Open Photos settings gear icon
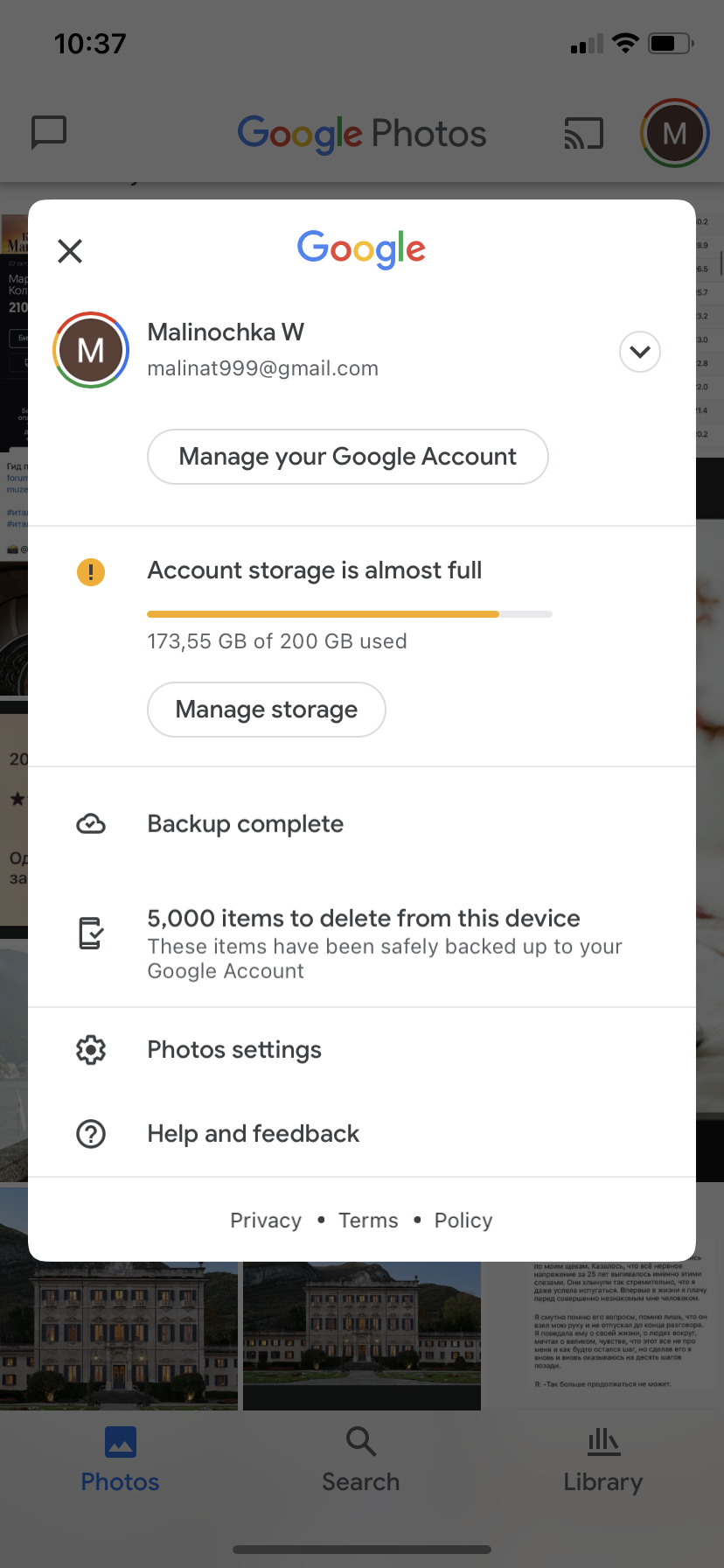This screenshot has height=1568, width=724. coord(91,1050)
